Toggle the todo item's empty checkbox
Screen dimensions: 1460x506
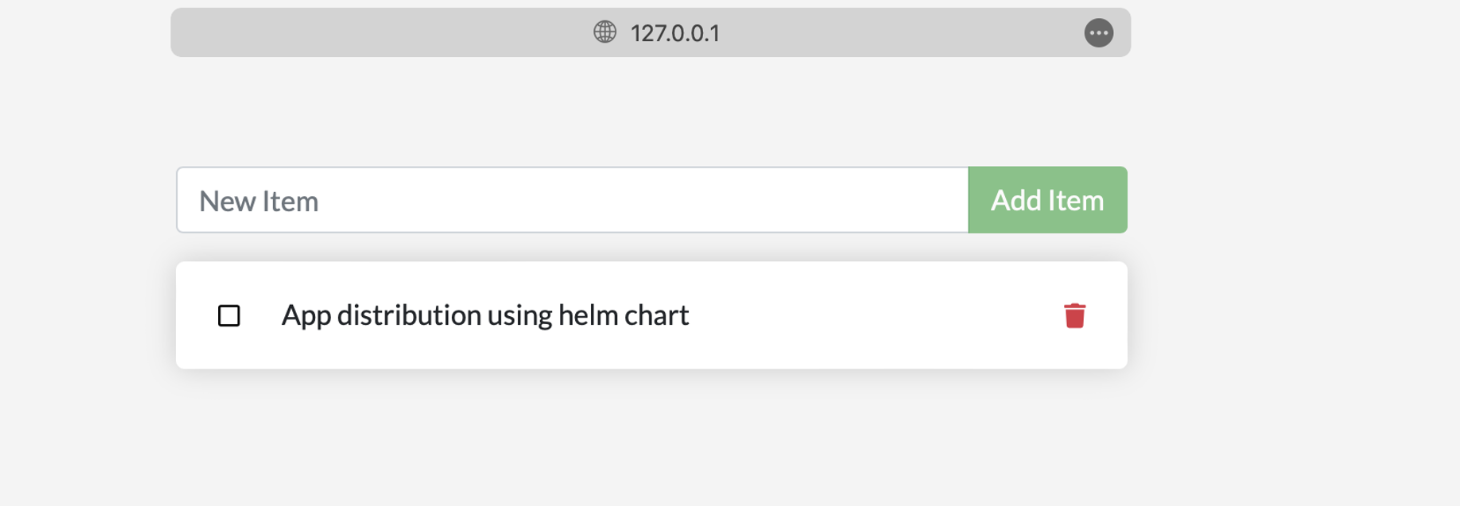pyautogui.click(x=229, y=316)
